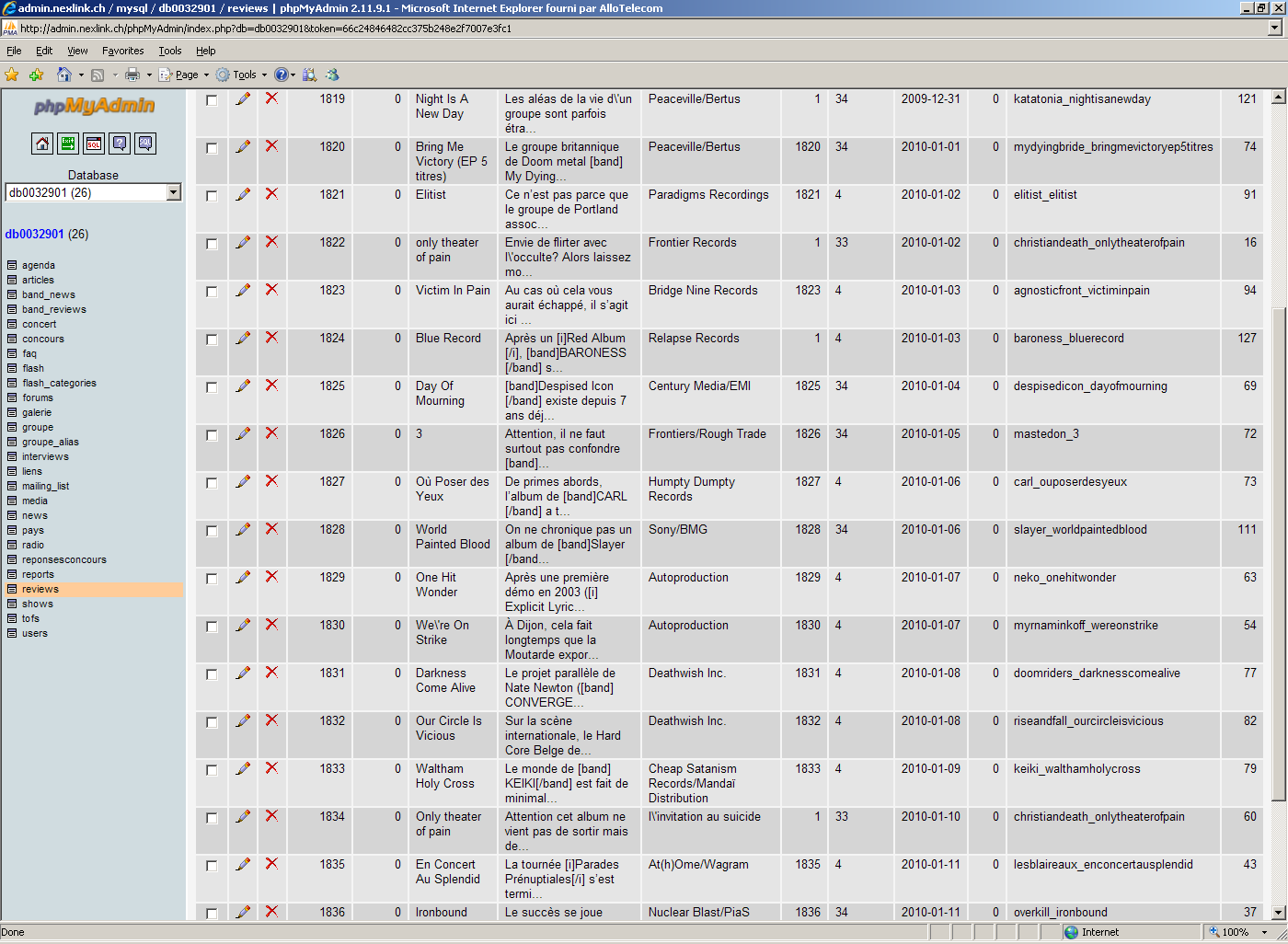Expand the address bar URL dropdown
This screenshot has width=1288, height=944.
click(1274, 28)
